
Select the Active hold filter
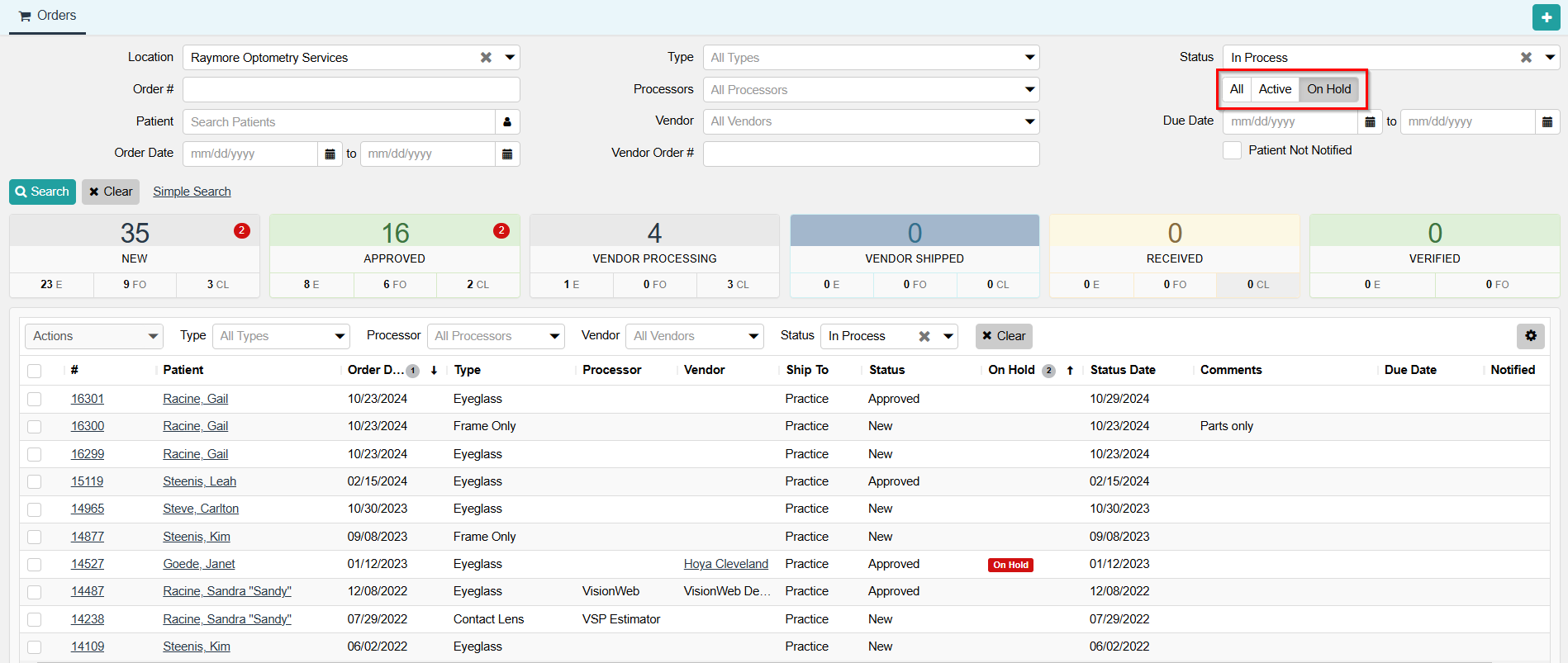(1275, 89)
